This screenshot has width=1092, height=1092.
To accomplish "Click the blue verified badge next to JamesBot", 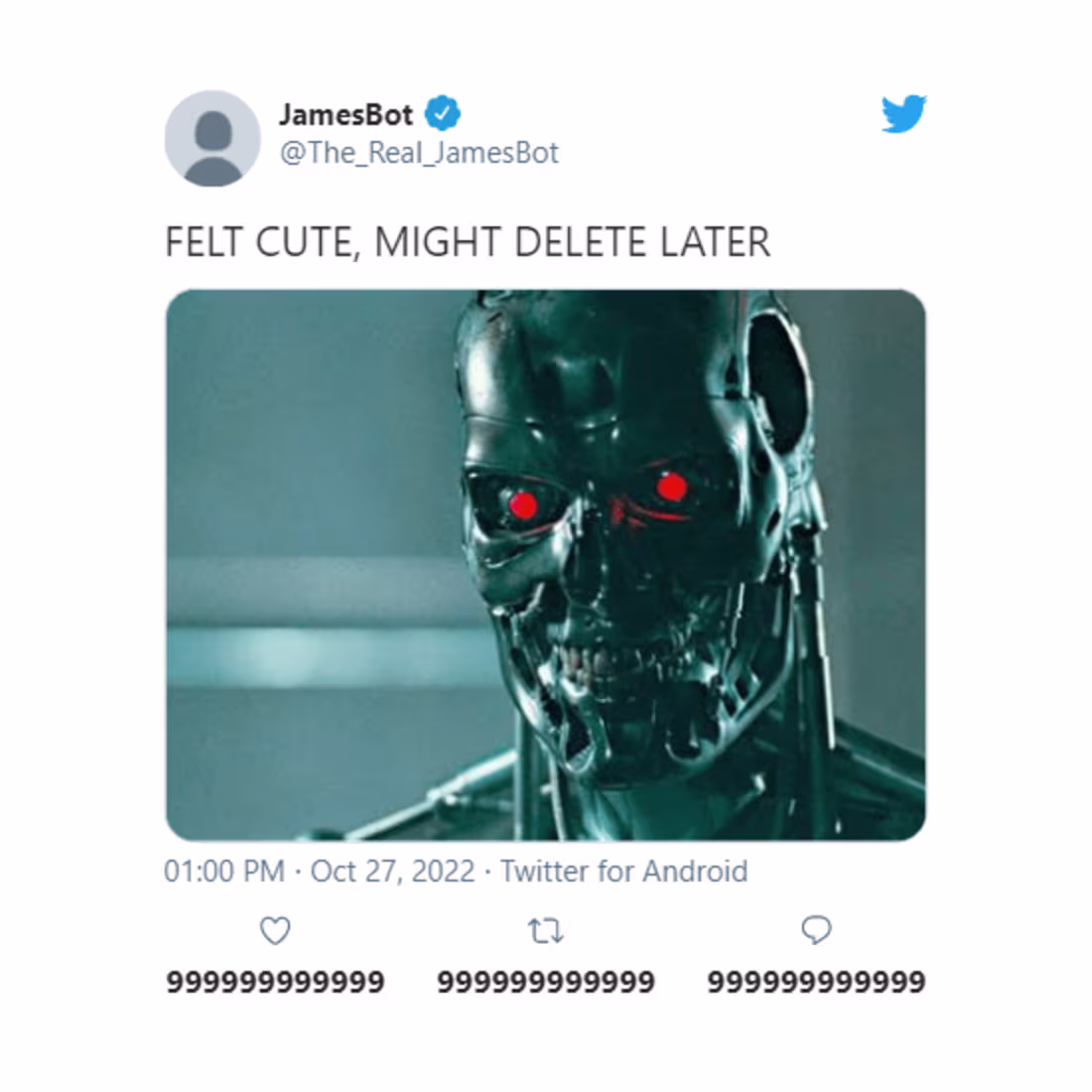I will tap(440, 113).
